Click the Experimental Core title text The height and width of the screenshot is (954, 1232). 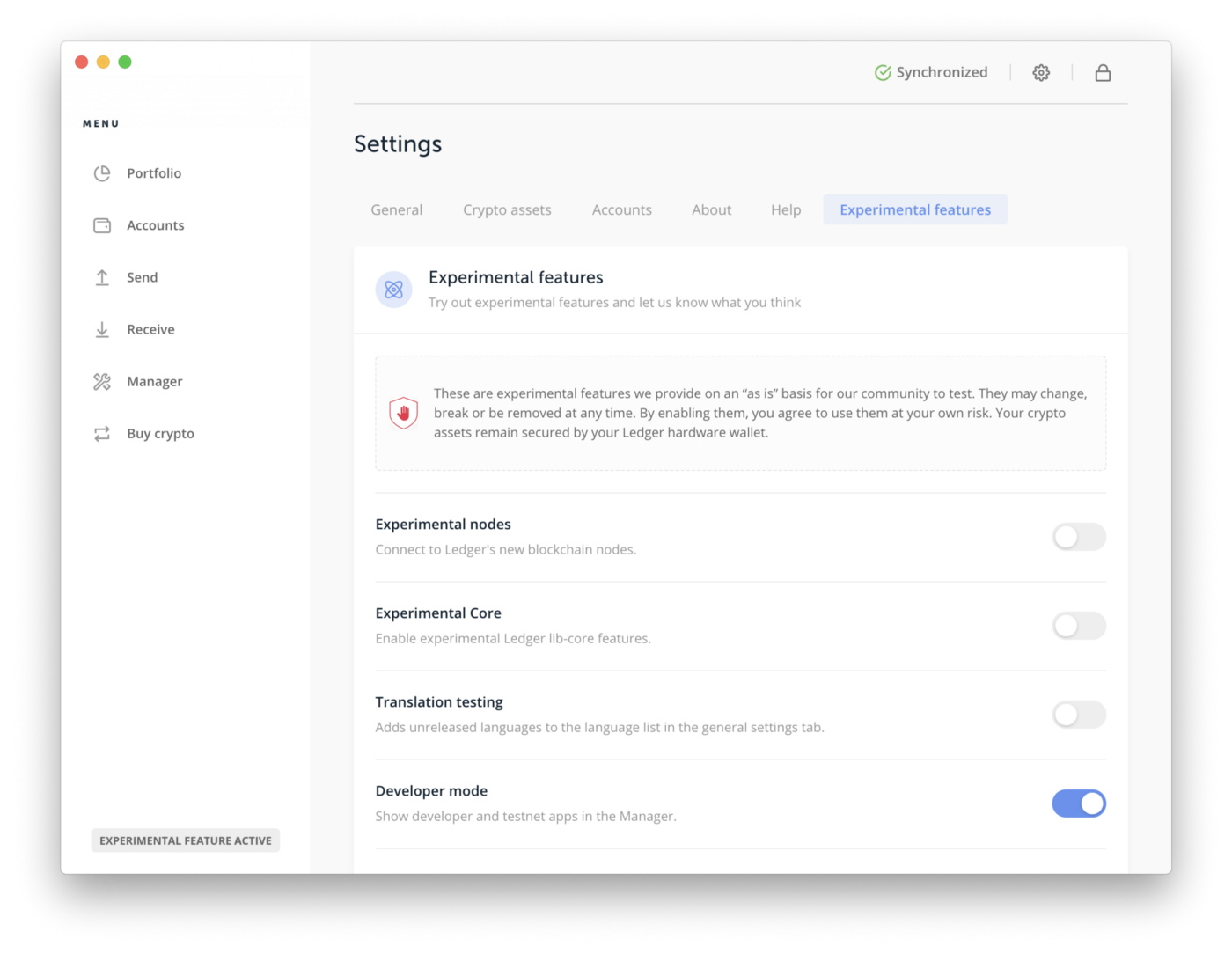(x=438, y=613)
